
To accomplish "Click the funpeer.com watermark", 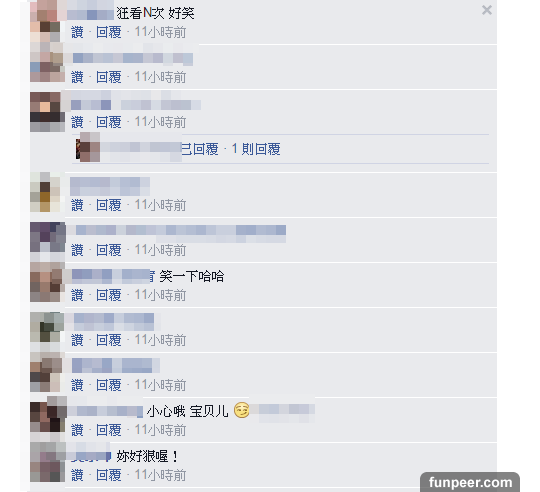I will [470, 482].
